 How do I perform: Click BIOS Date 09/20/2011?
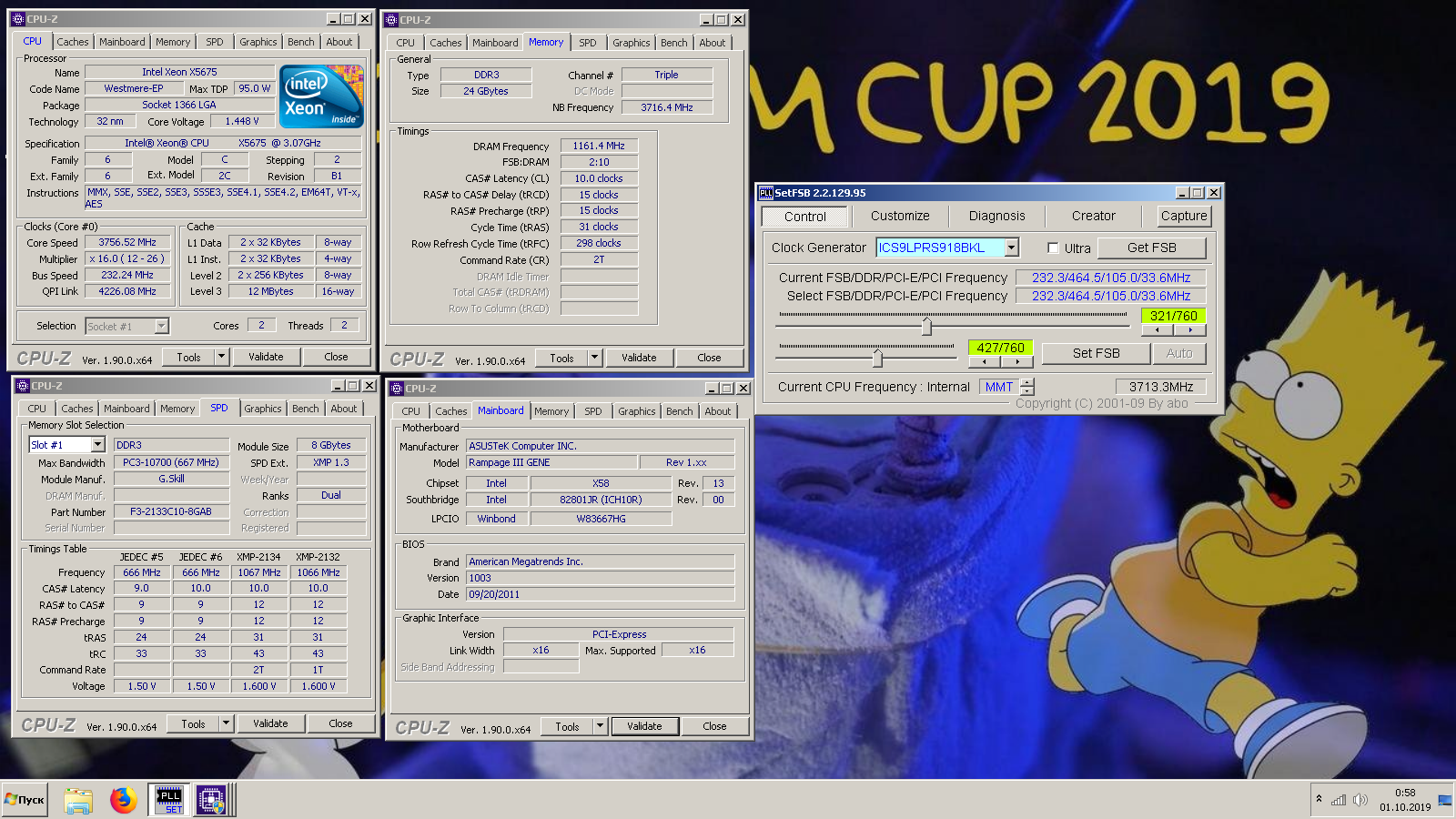600,594
